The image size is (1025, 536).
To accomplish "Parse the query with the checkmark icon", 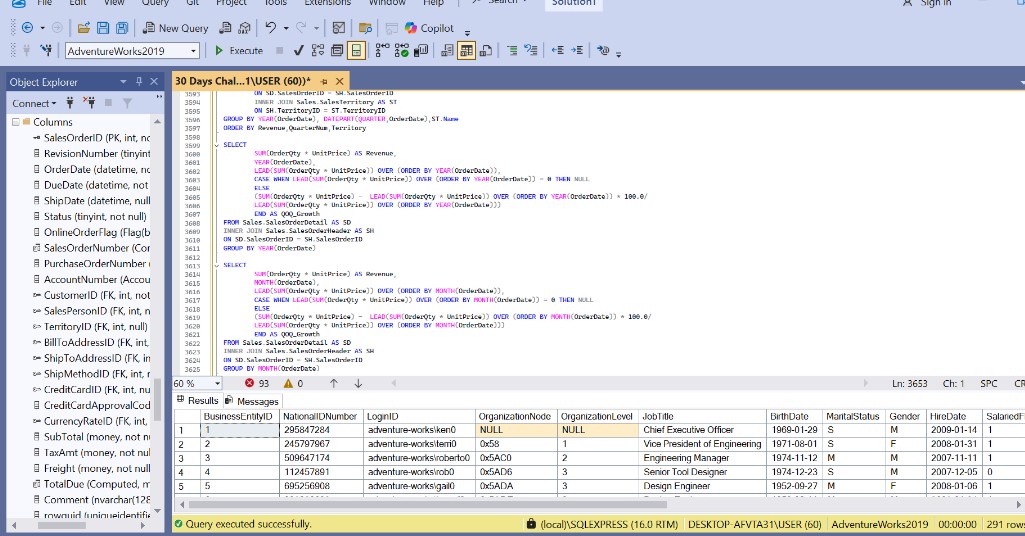I will point(299,50).
